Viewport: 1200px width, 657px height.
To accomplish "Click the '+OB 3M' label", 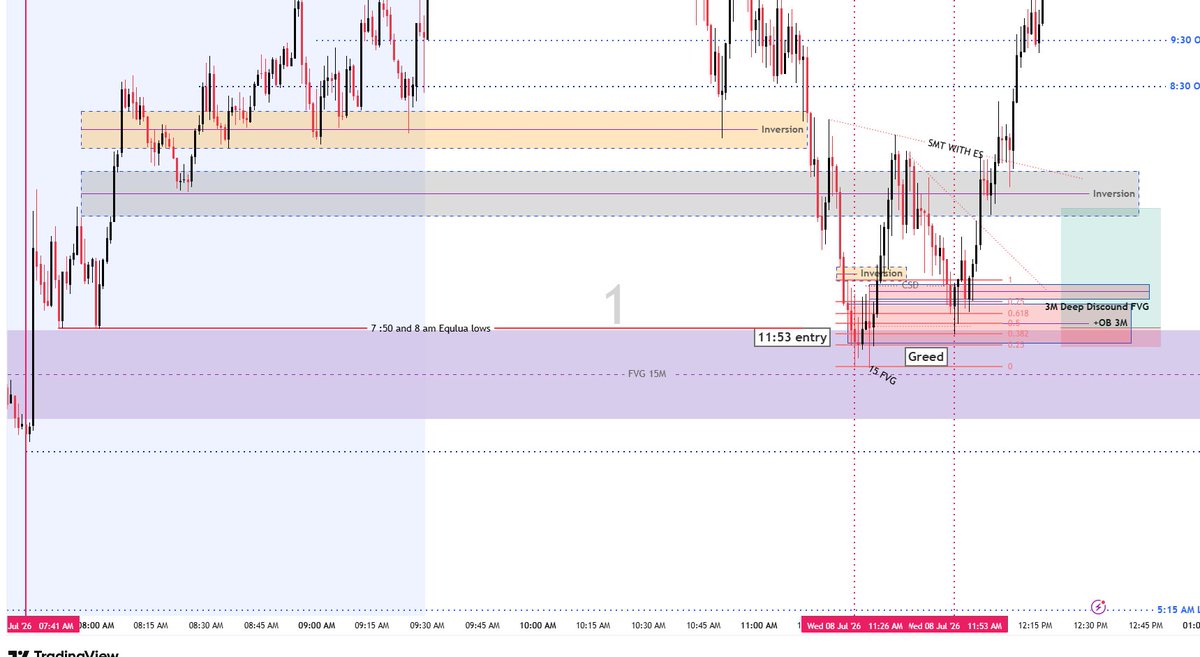I will pyautogui.click(x=1112, y=323).
